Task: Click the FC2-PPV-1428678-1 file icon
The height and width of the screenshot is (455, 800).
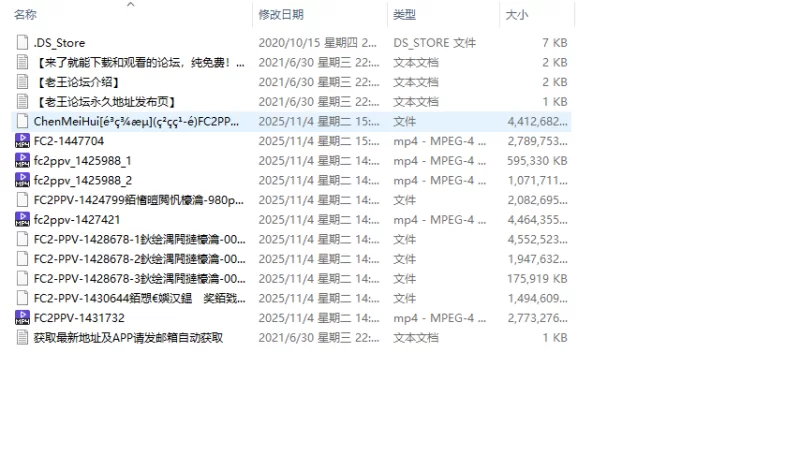Action: pos(22,239)
